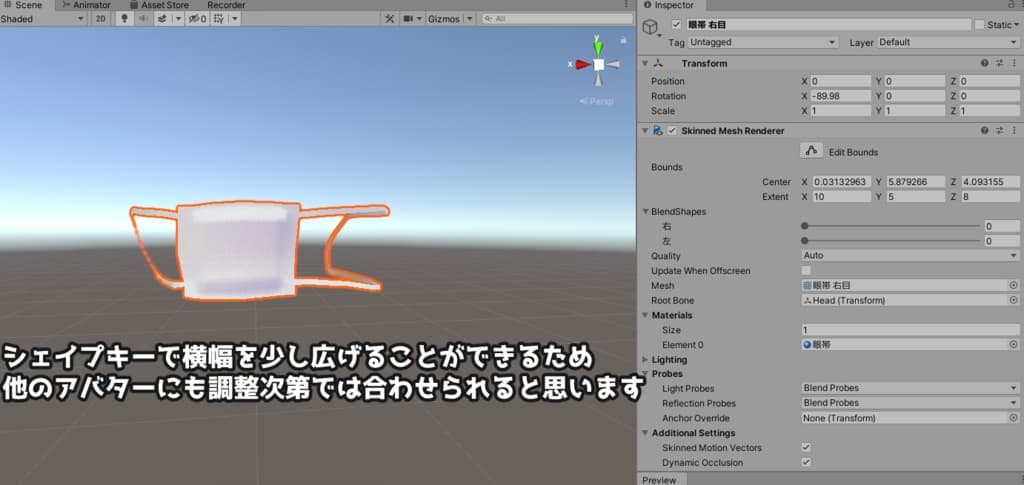Expand the Lighting section
The image size is (1024, 485).
pyautogui.click(x=645, y=360)
